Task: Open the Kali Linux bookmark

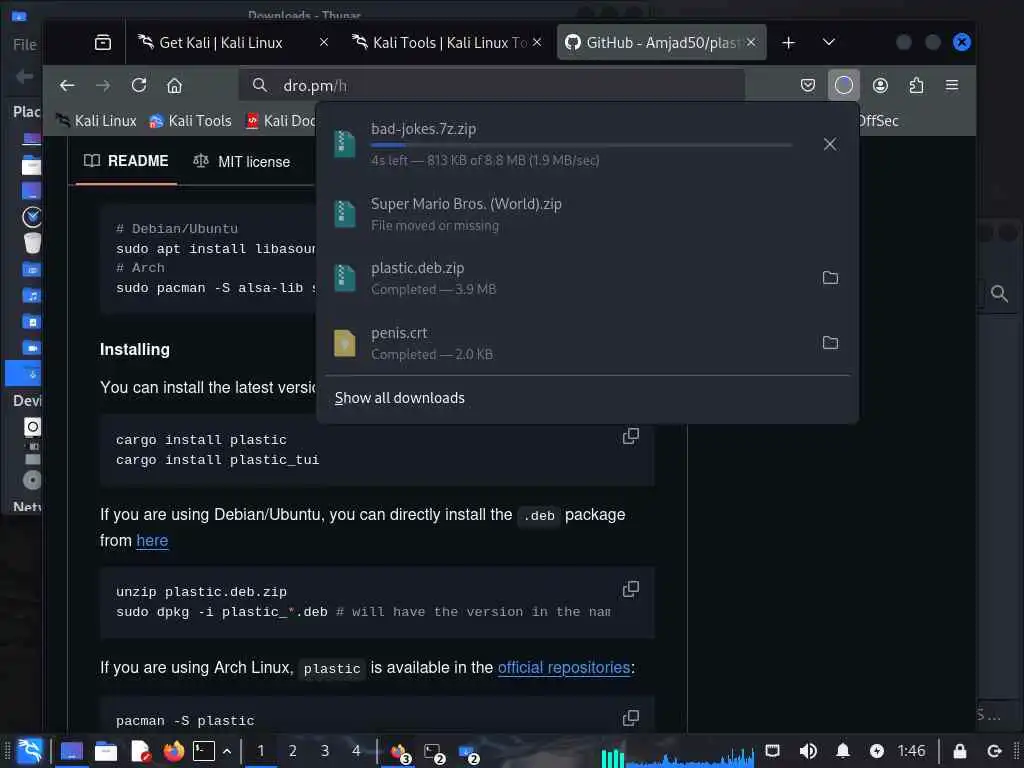Action: click(97, 121)
